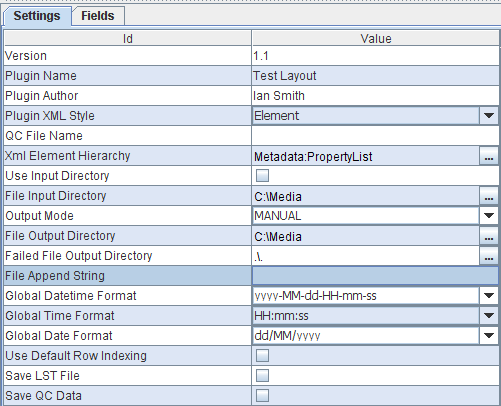This screenshot has width=501, height=406.
Task: Click the Value column header
Action: point(376,38)
